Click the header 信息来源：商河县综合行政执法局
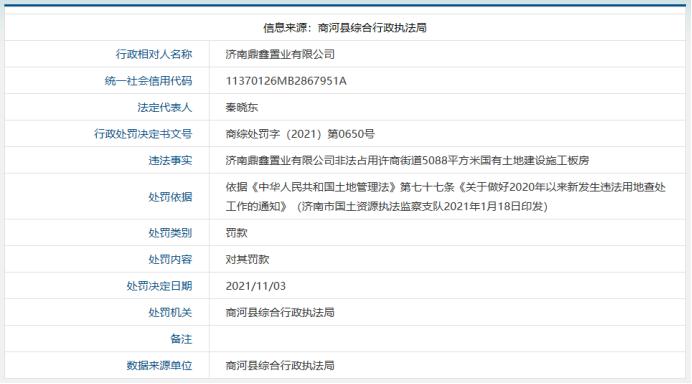The width and height of the screenshot is (692, 384). point(345,28)
